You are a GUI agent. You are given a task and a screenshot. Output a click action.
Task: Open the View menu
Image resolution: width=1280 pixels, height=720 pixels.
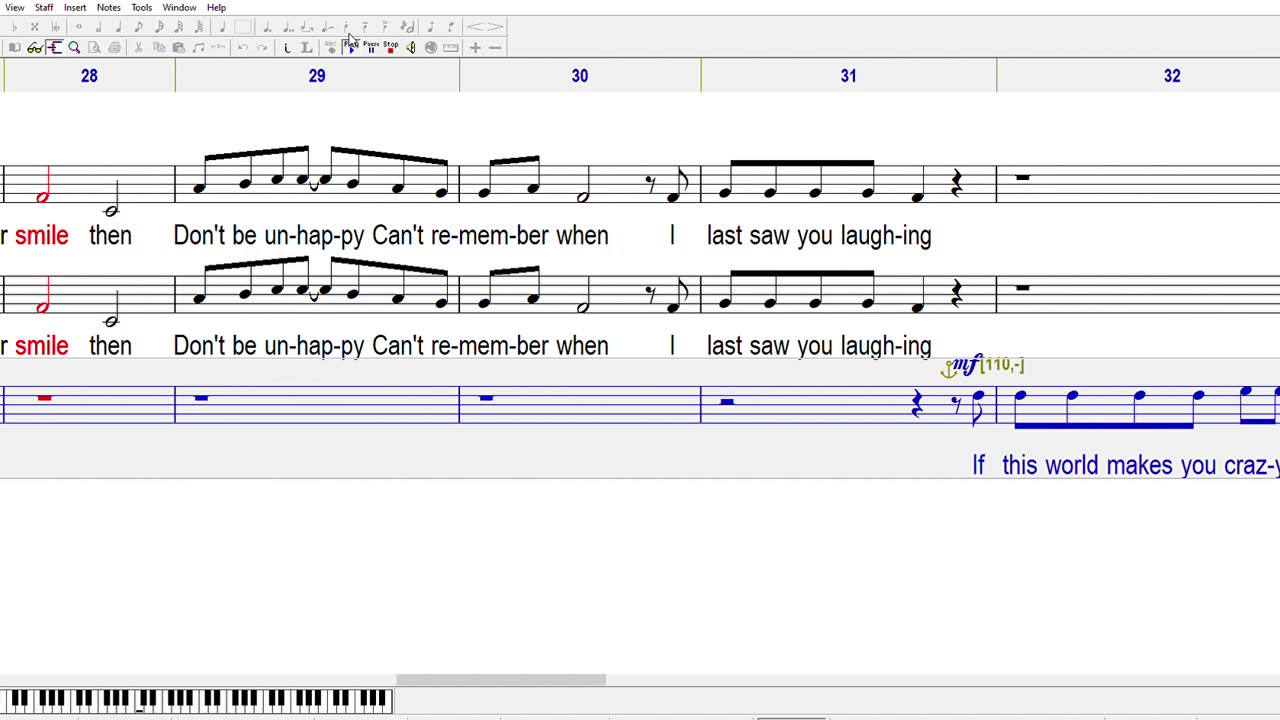point(14,7)
